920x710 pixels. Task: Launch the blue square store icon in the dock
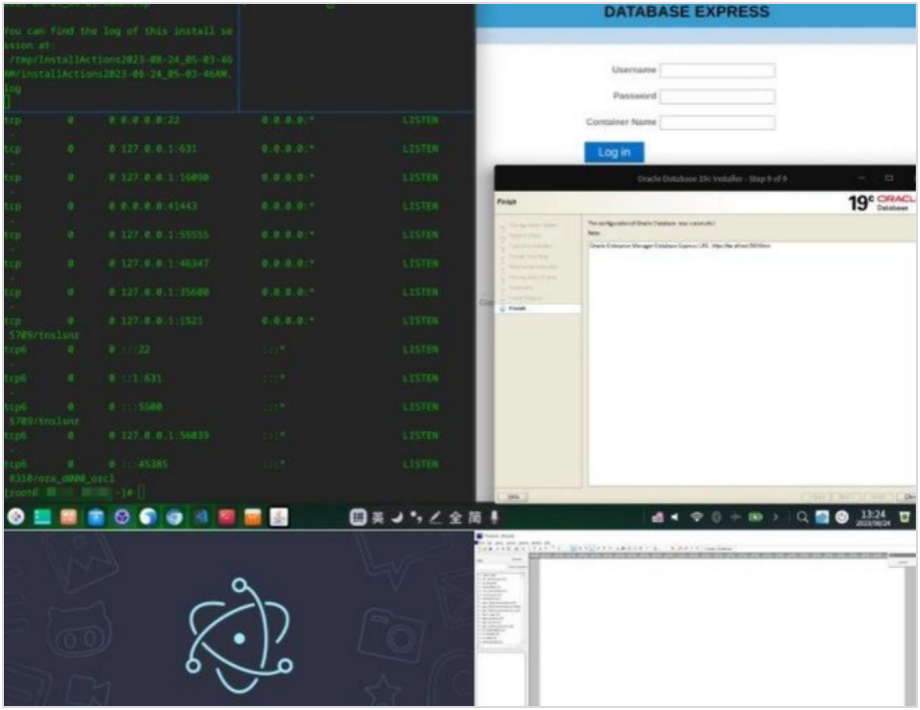pyautogui.click(x=96, y=517)
